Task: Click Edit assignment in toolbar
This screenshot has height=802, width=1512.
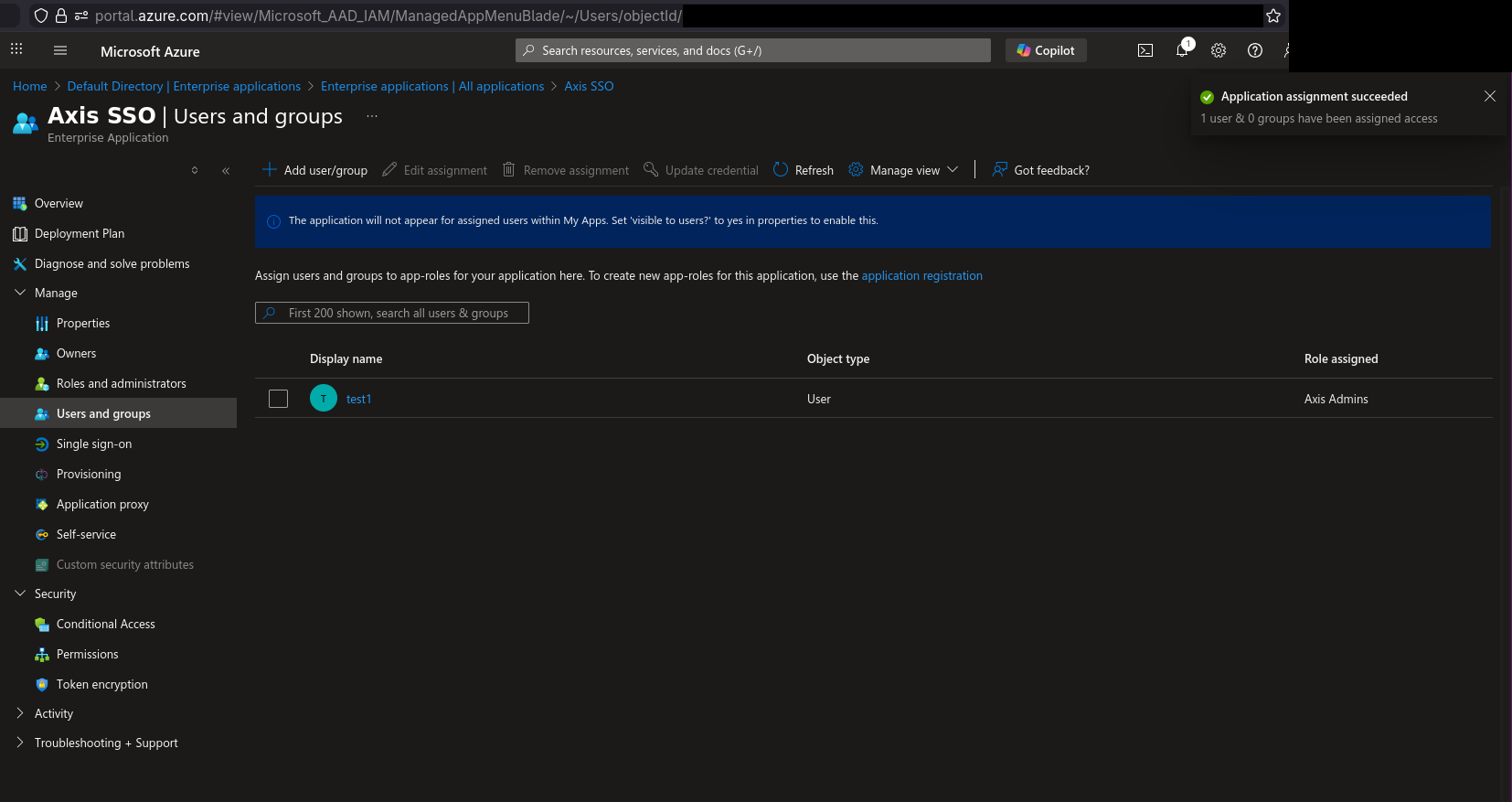Action: tap(435, 170)
